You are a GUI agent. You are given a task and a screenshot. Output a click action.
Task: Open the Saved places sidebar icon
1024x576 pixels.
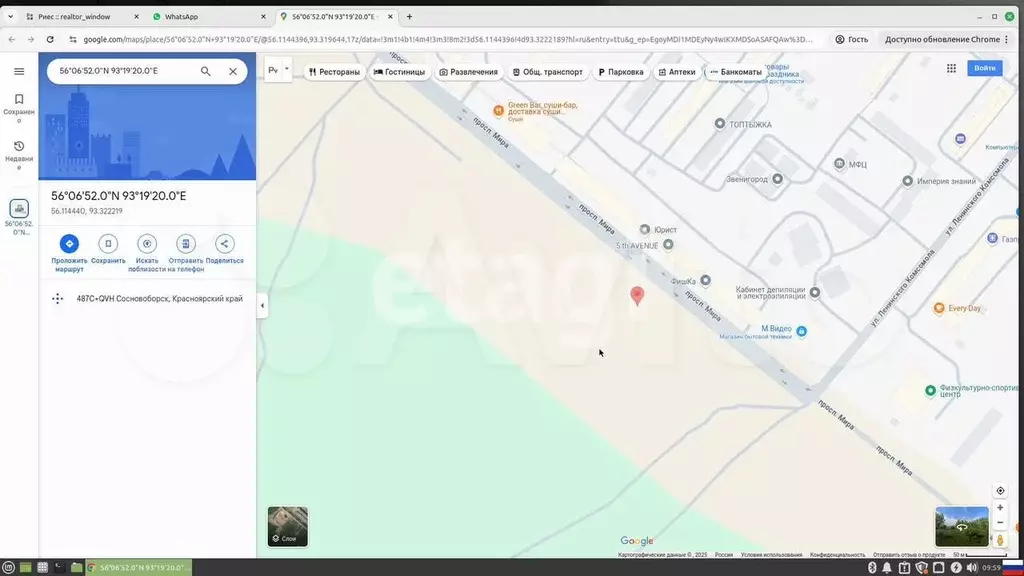coord(19,107)
